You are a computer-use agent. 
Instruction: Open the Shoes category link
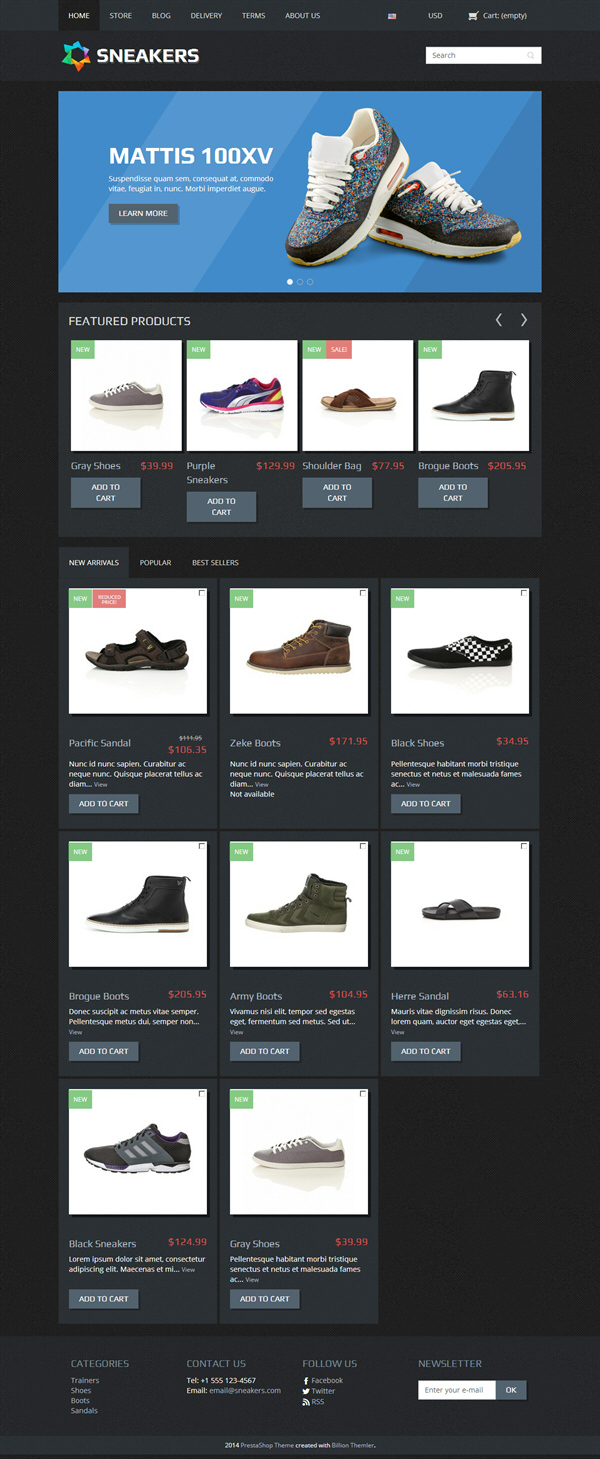click(81, 1391)
